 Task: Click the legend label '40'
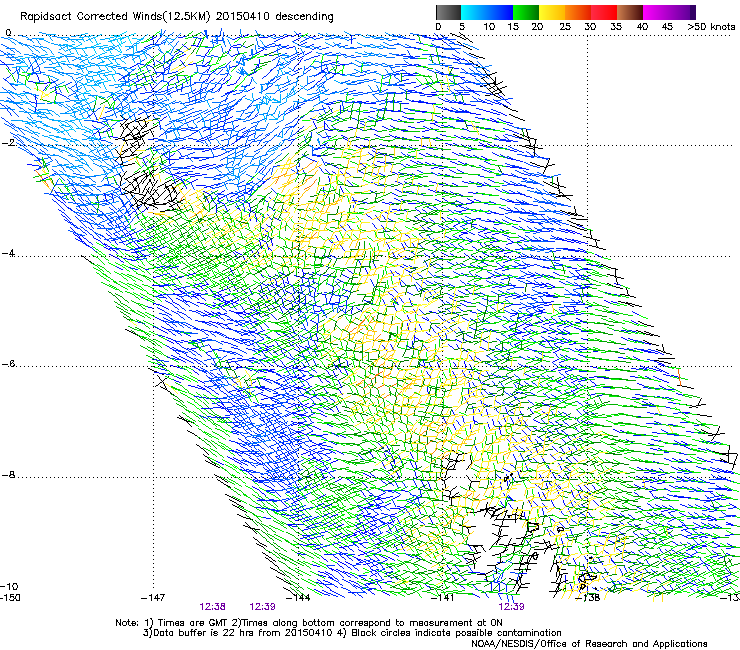tap(642, 26)
